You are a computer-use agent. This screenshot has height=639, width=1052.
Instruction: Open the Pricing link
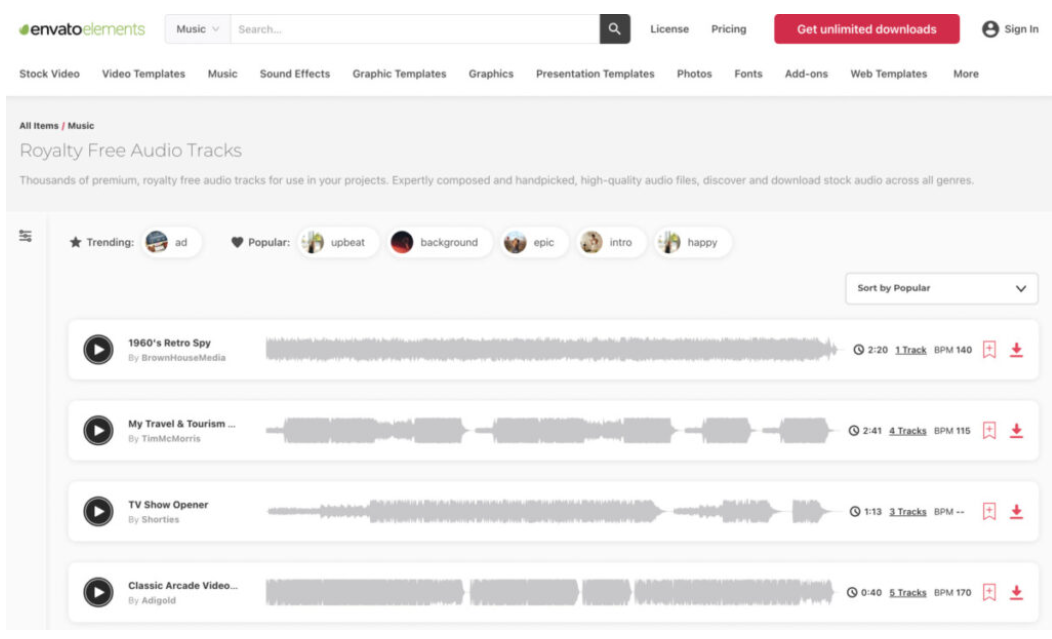729,29
